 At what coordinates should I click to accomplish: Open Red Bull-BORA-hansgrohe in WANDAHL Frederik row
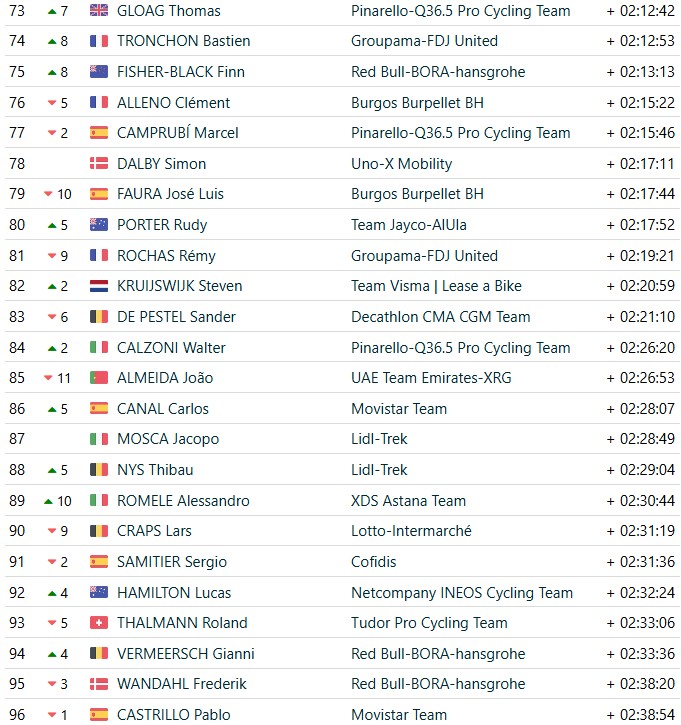coord(438,684)
